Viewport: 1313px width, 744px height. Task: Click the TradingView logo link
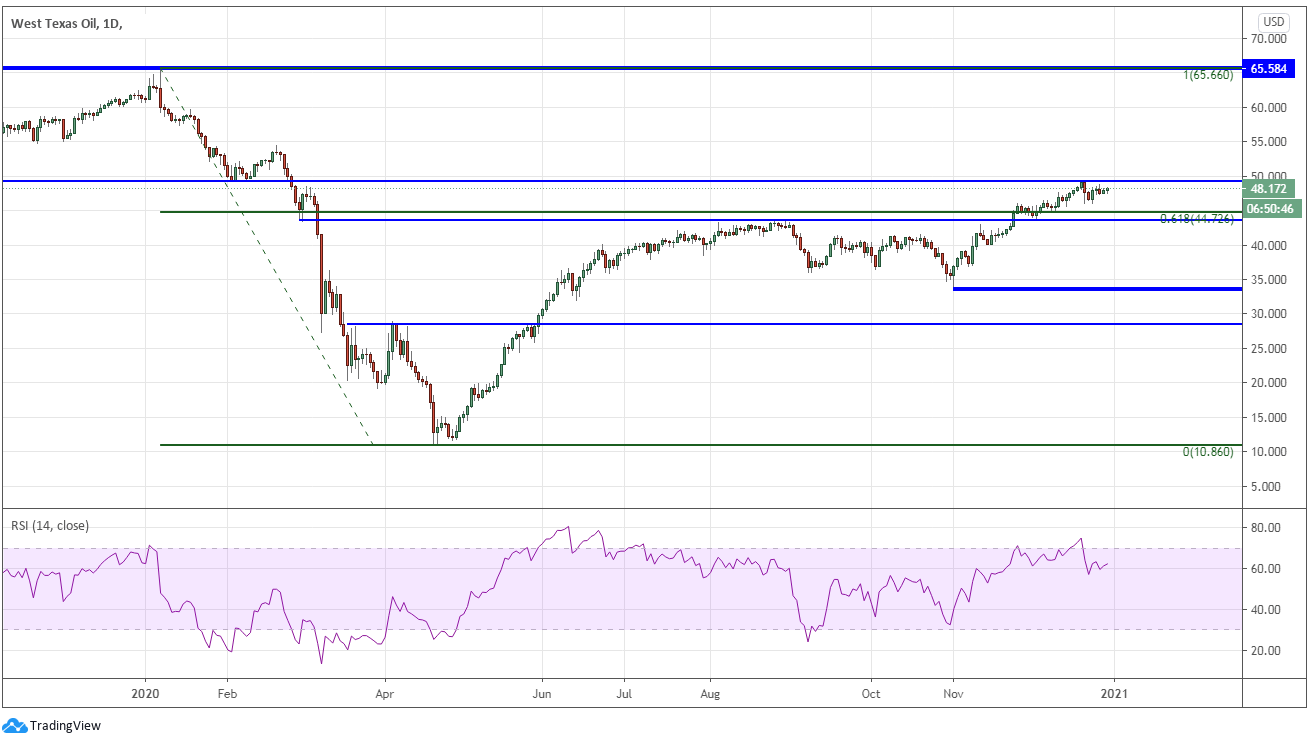point(52,726)
